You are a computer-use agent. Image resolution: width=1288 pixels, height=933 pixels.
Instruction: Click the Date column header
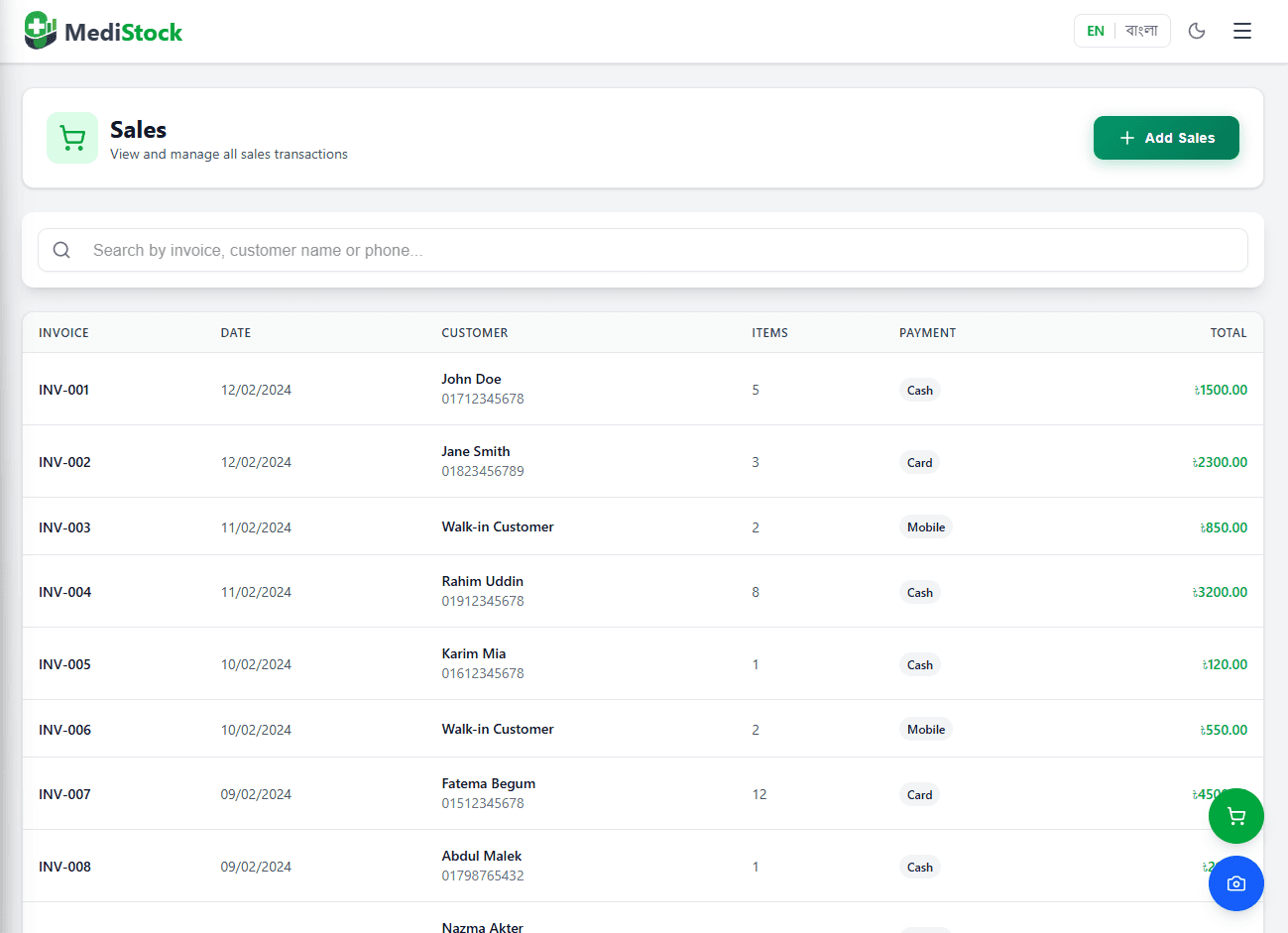click(x=235, y=333)
